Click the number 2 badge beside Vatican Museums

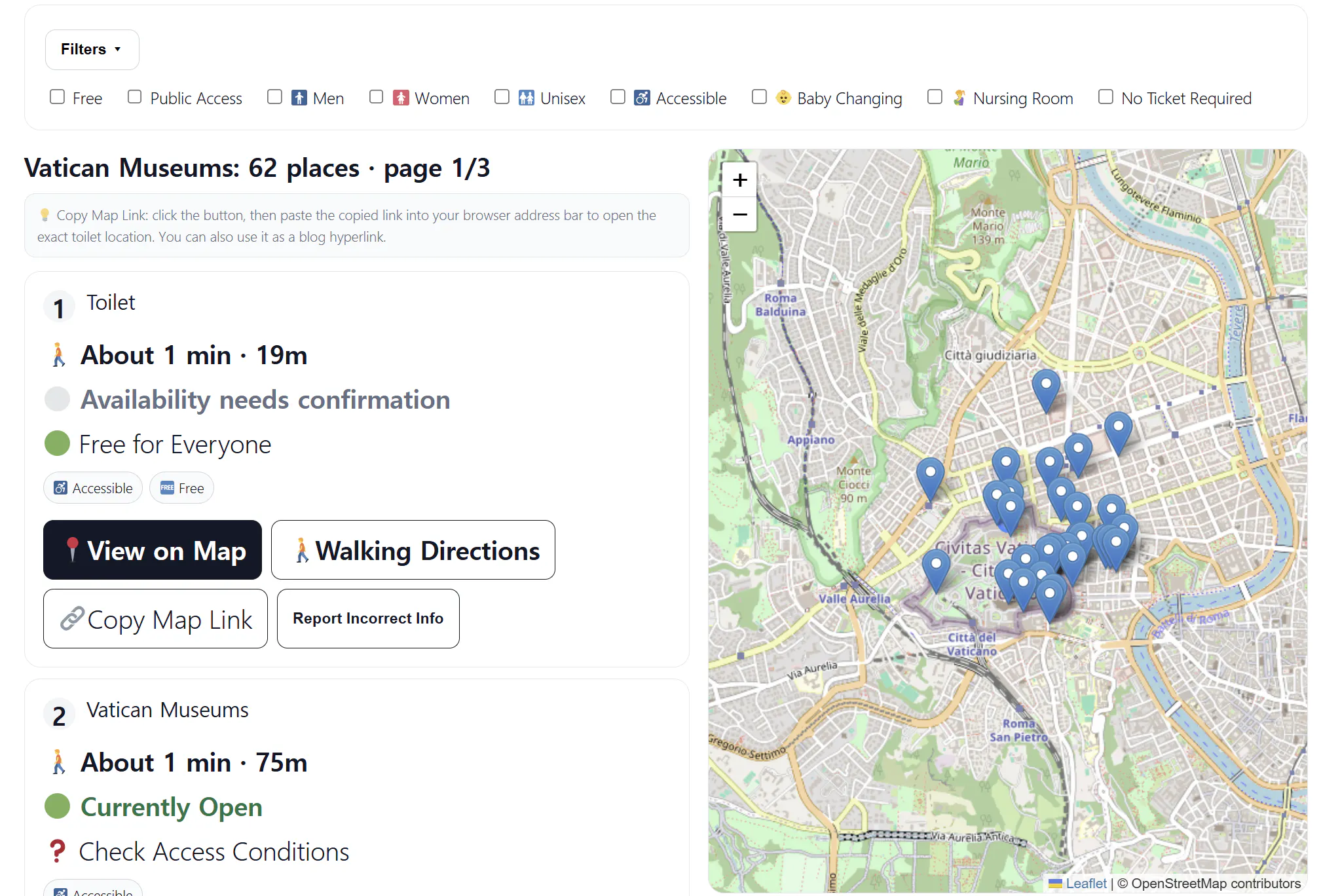click(x=59, y=715)
